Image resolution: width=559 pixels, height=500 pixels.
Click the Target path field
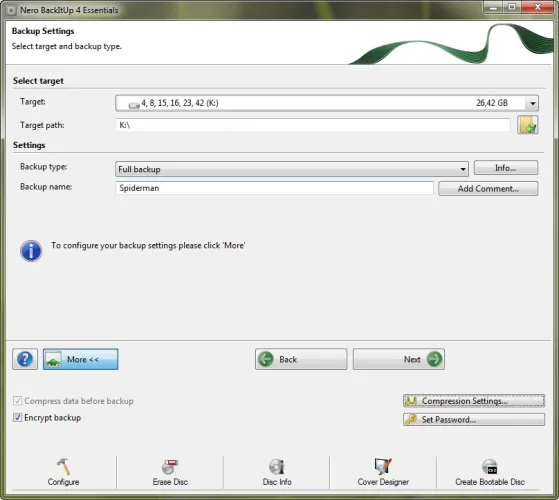(x=313, y=125)
